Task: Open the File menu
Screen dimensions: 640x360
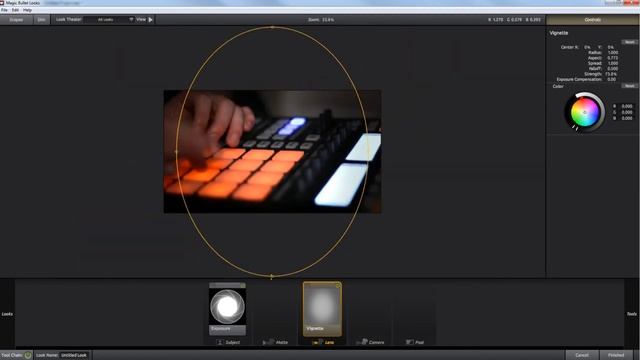Action: [x=4, y=10]
